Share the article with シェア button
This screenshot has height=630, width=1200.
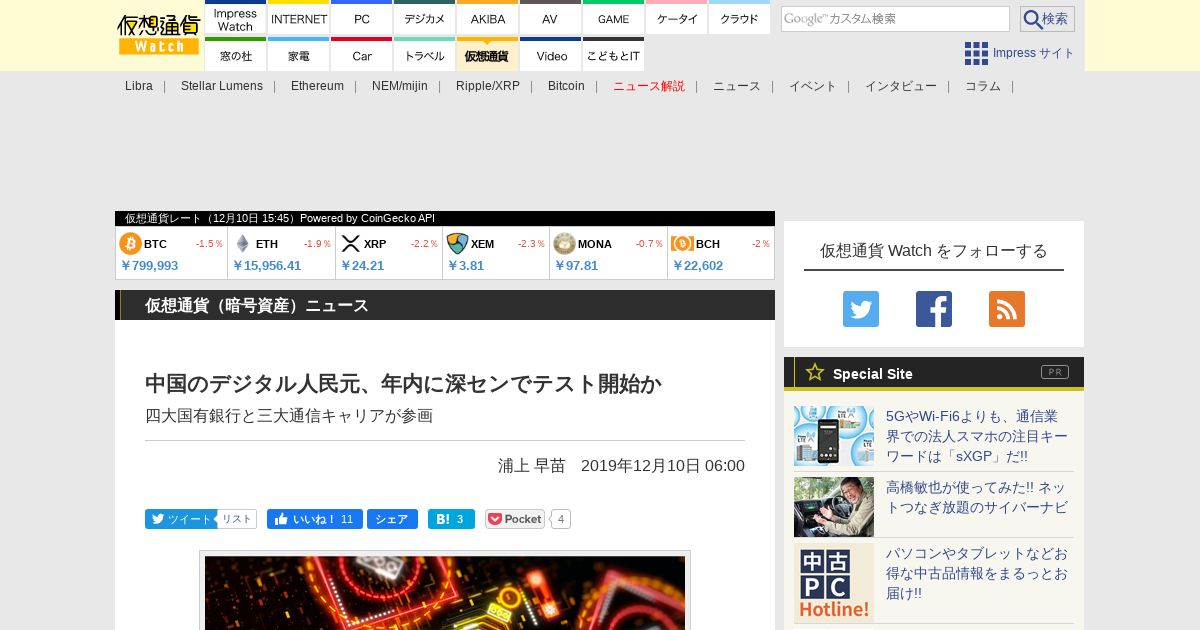[x=392, y=519]
